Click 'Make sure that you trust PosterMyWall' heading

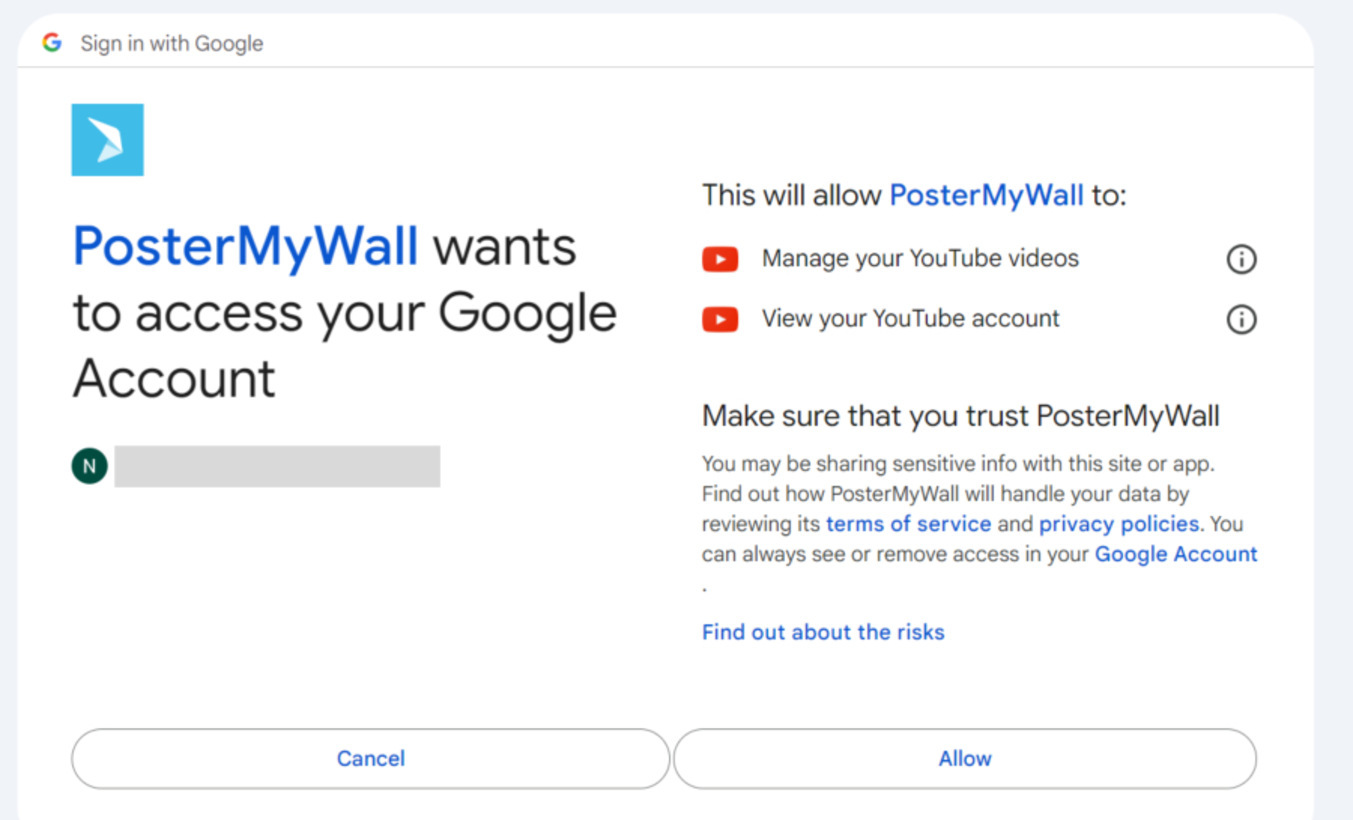(x=961, y=416)
